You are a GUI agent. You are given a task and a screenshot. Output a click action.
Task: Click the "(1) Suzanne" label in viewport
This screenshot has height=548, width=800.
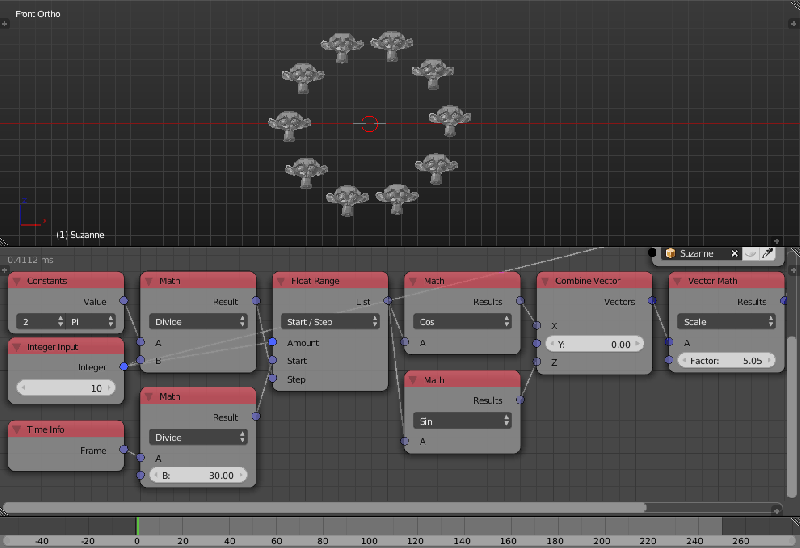[81, 235]
